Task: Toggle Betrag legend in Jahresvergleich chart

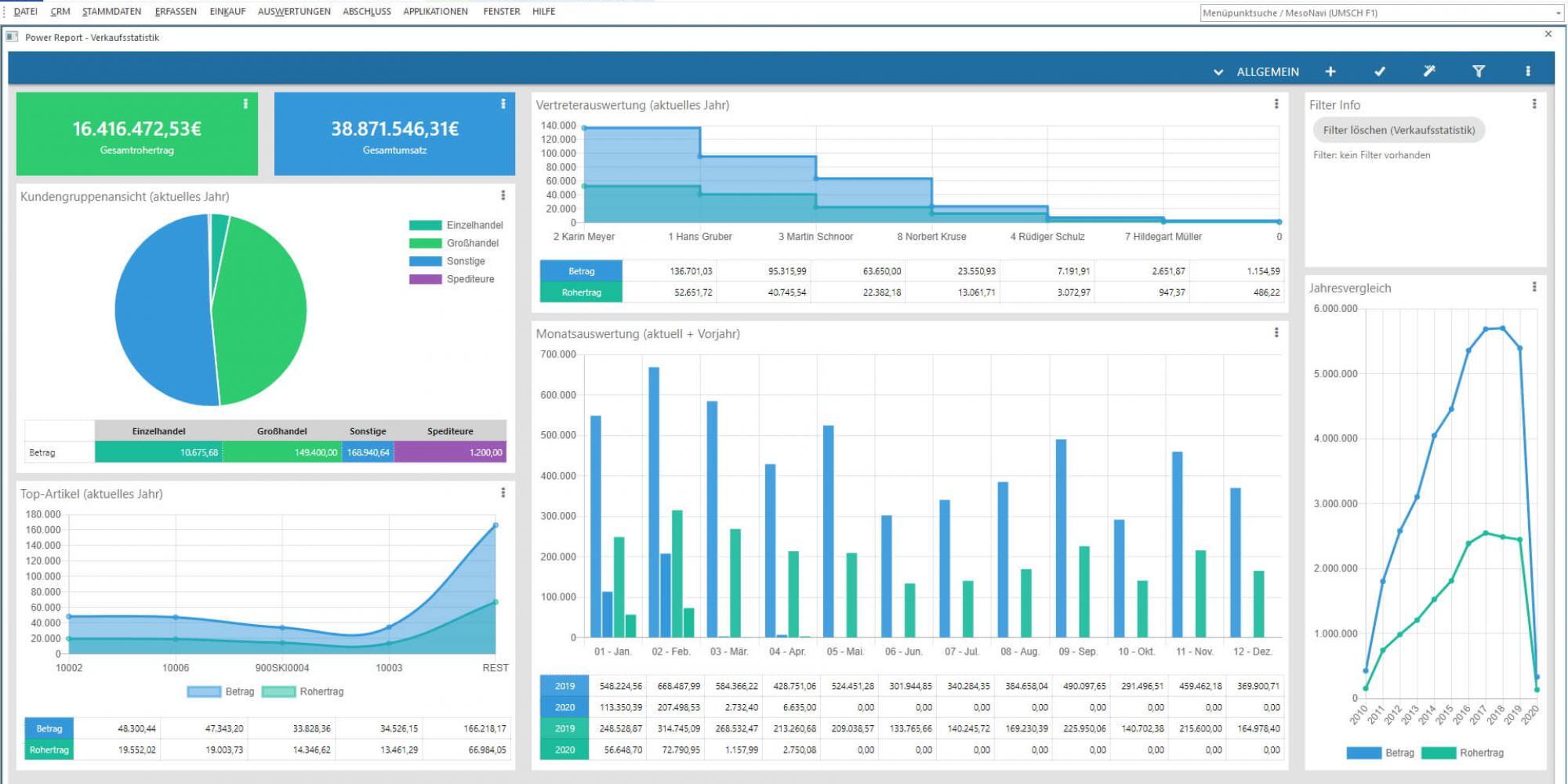Action: point(1381,753)
